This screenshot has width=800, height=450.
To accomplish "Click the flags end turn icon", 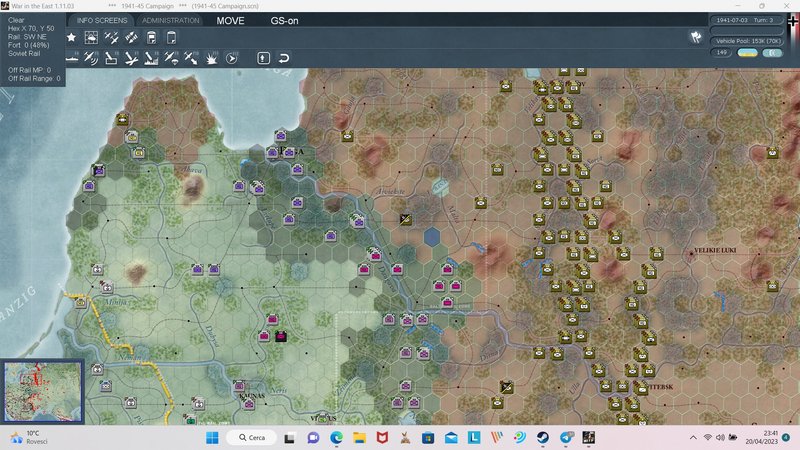I will pos(696,37).
